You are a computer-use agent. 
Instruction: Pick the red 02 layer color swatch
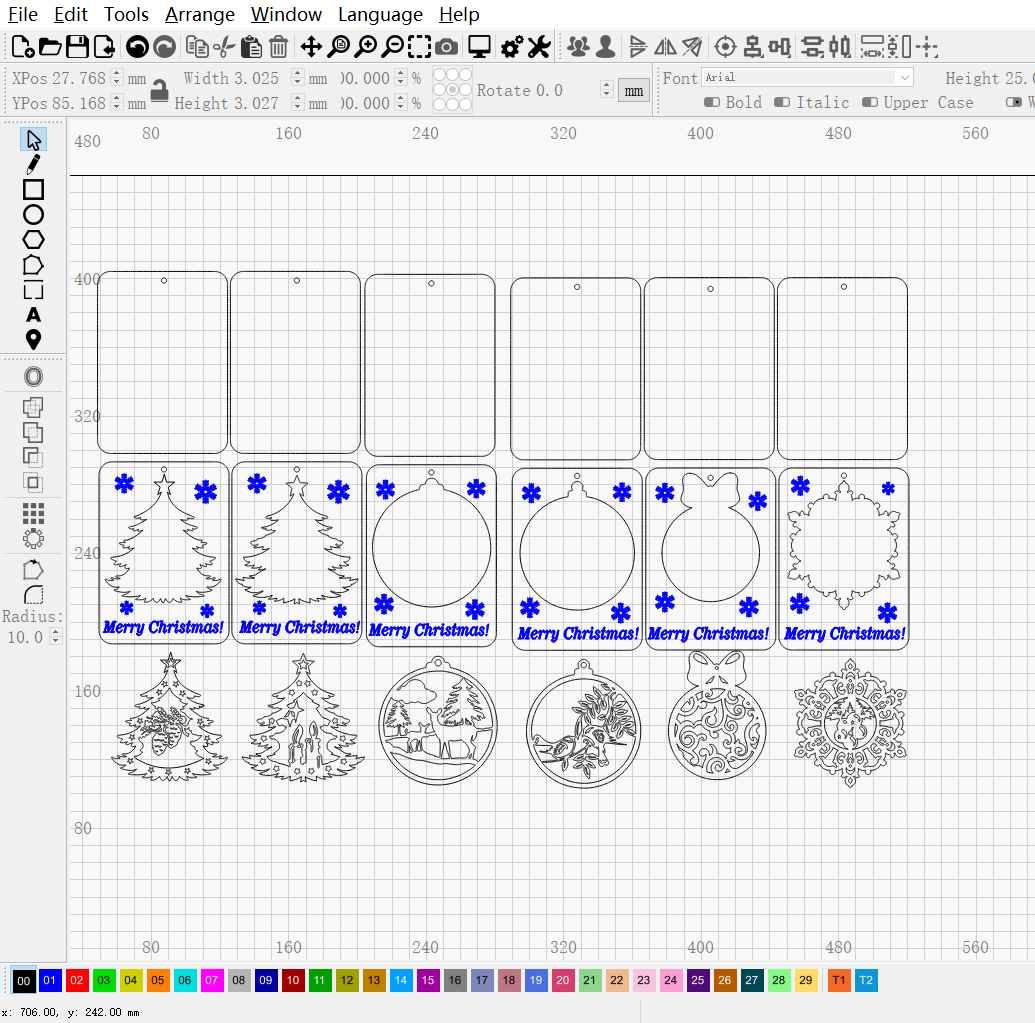[x=77, y=981]
